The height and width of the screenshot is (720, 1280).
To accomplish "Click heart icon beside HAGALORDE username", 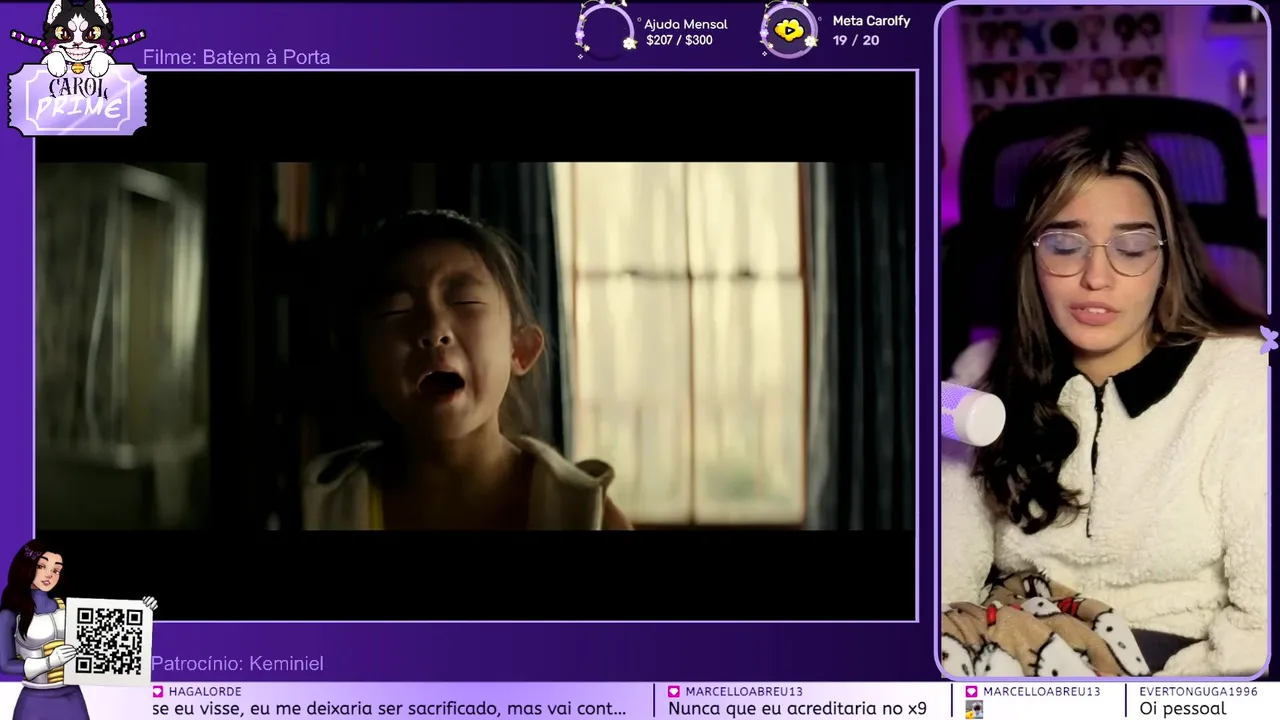I will [158, 691].
